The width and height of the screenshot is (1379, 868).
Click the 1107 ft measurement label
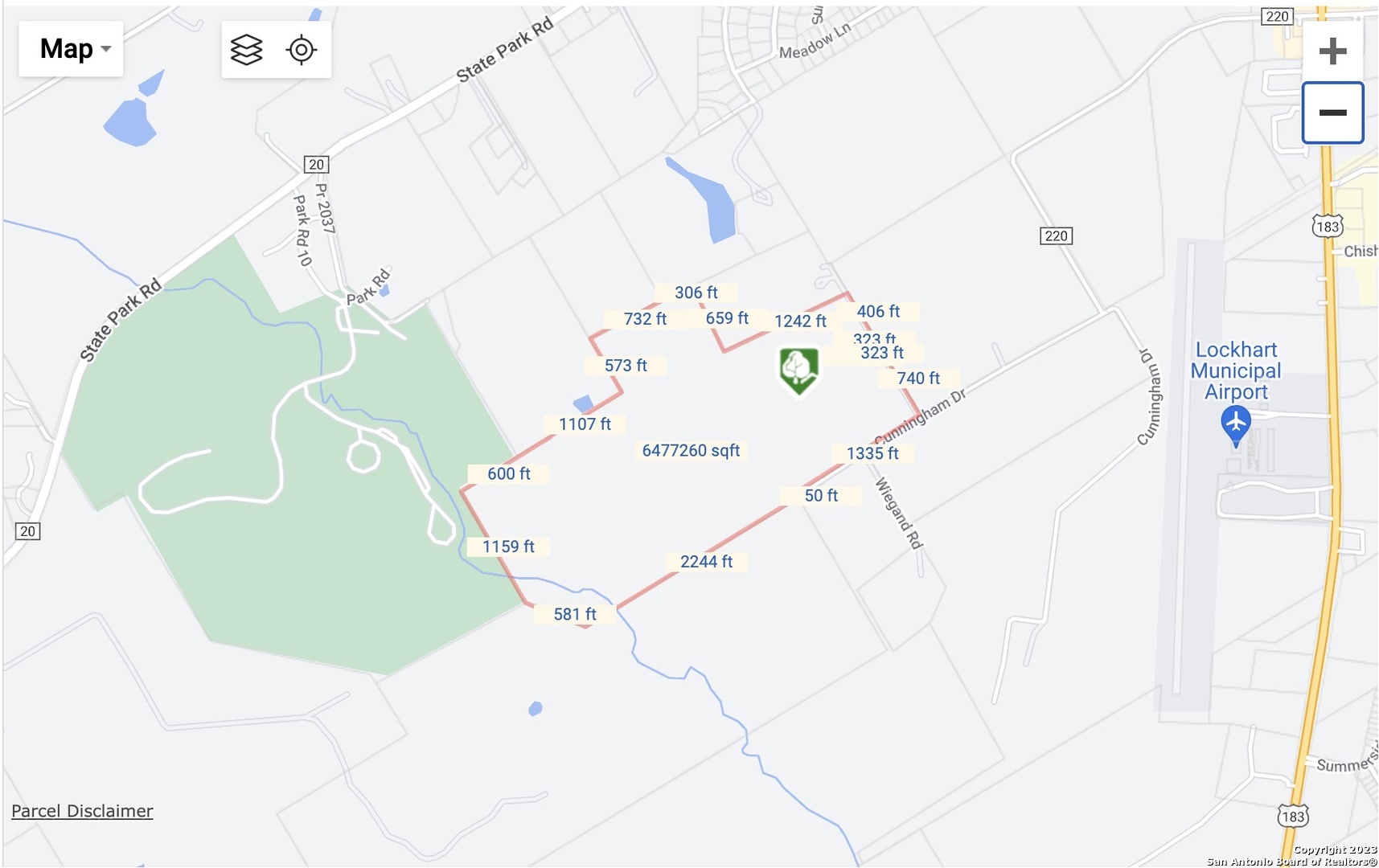pos(585,424)
